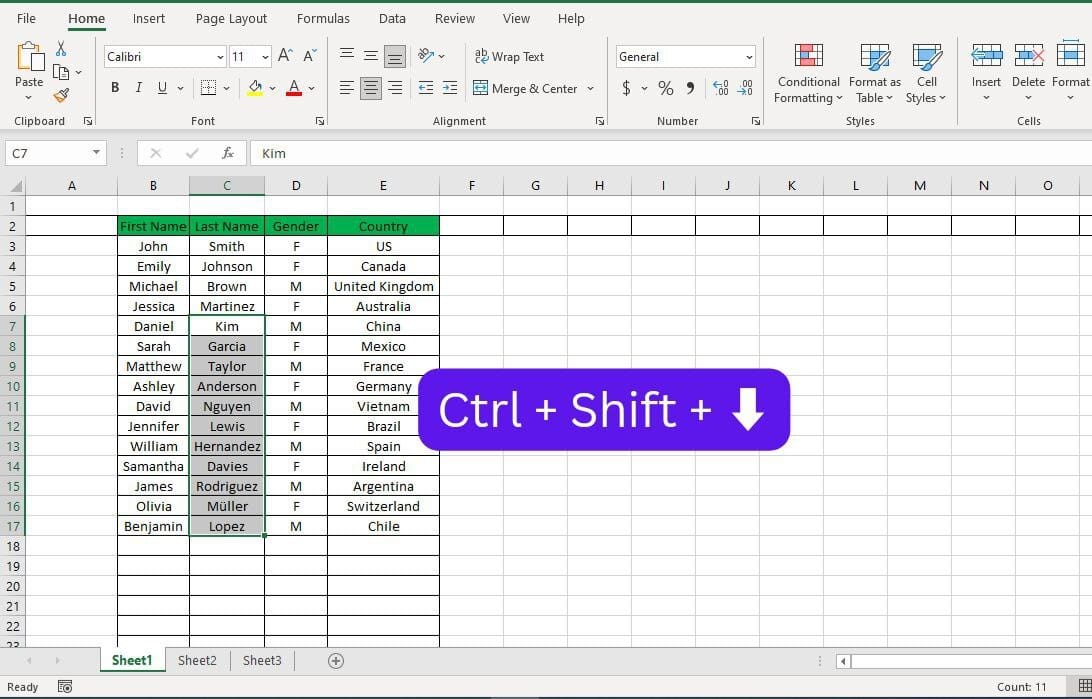Screen dimensions: 1092x699
Task: Click the Insert Function fx icon
Action: (x=227, y=153)
